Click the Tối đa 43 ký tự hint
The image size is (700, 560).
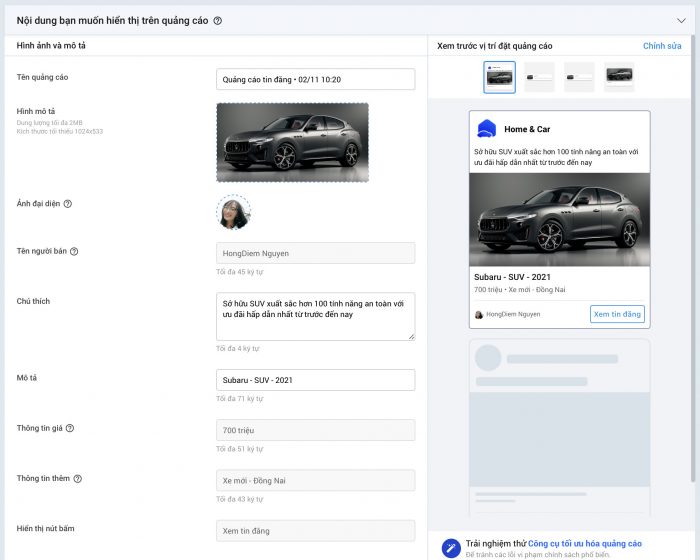coord(240,499)
